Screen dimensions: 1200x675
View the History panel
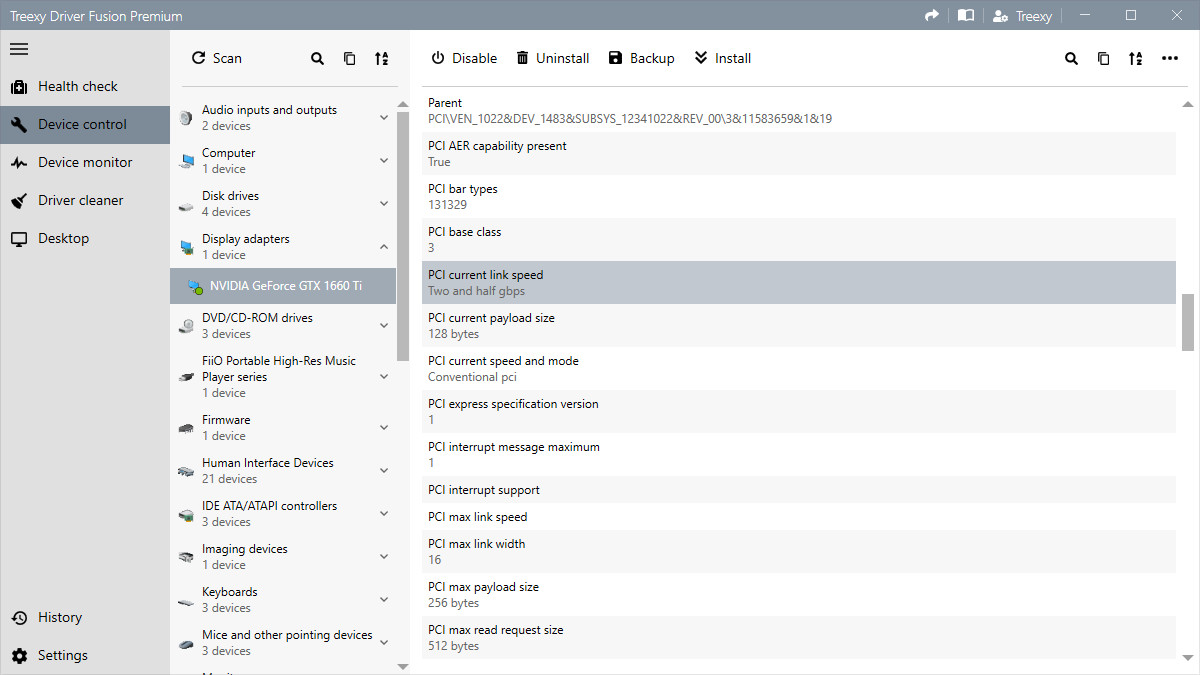pos(59,617)
